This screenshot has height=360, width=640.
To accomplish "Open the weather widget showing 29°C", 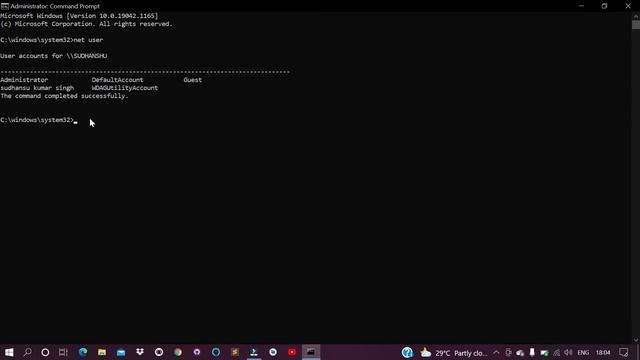I will click(x=454, y=353).
